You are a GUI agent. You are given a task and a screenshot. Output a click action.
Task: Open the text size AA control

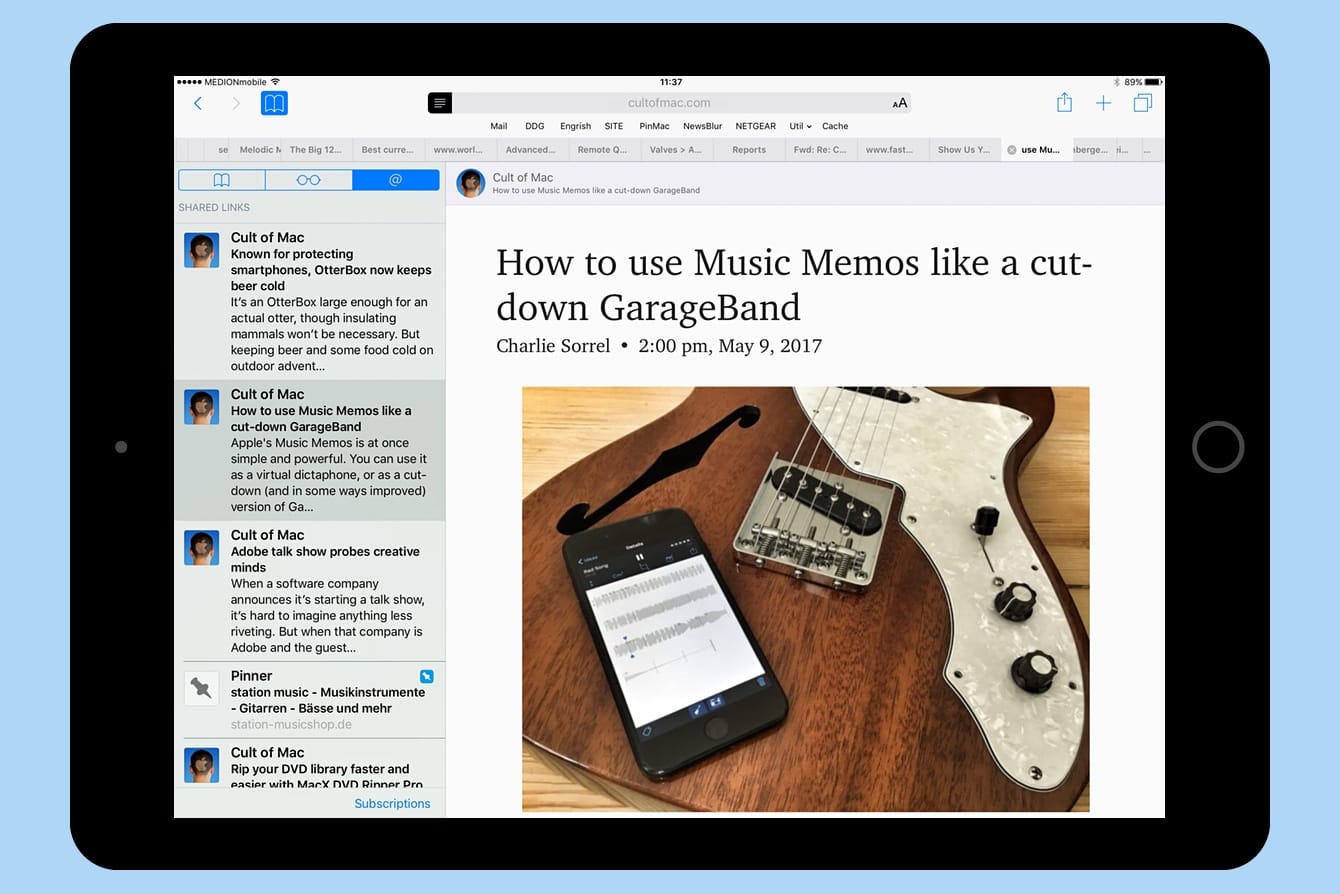click(x=900, y=103)
